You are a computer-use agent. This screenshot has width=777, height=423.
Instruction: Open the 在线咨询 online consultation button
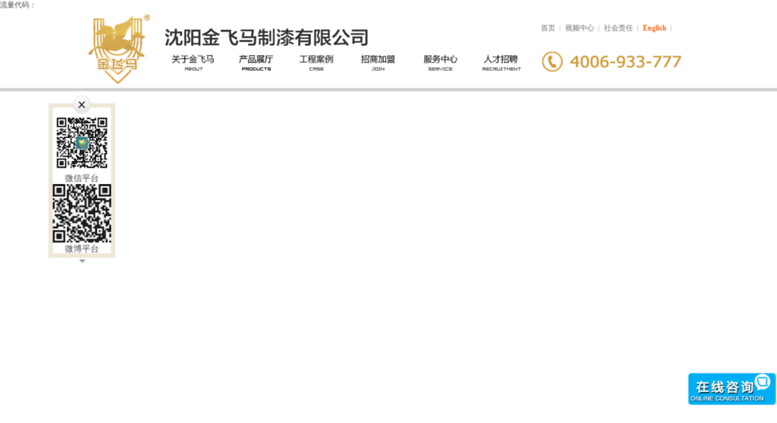coord(731,389)
